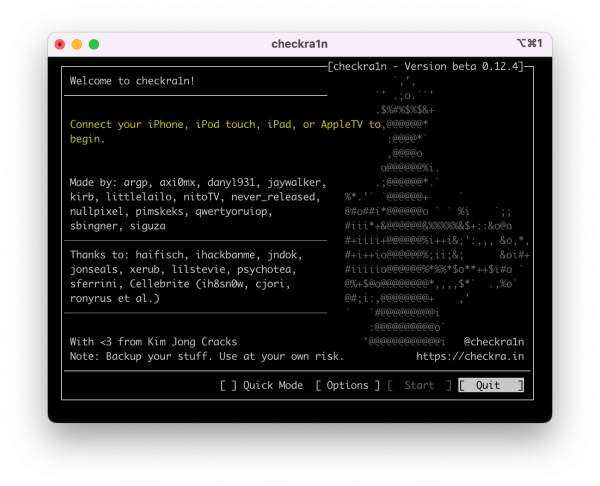Click the Thanks to: haifisch line
Screen dimensions: 600x486
(186, 255)
